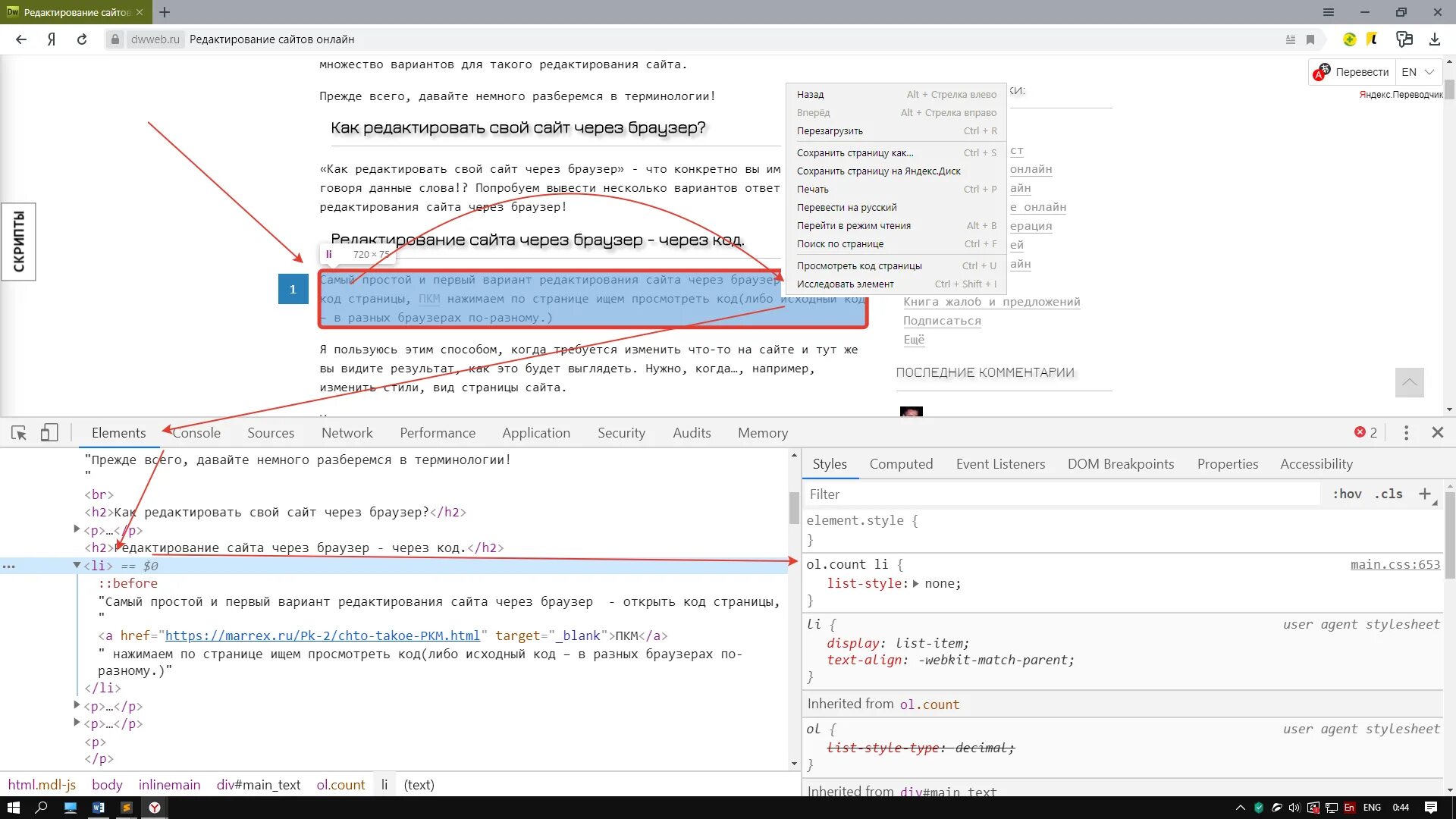
Task: Expand the Sources panel tab
Action: pyautogui.click(x=270, y=432)
